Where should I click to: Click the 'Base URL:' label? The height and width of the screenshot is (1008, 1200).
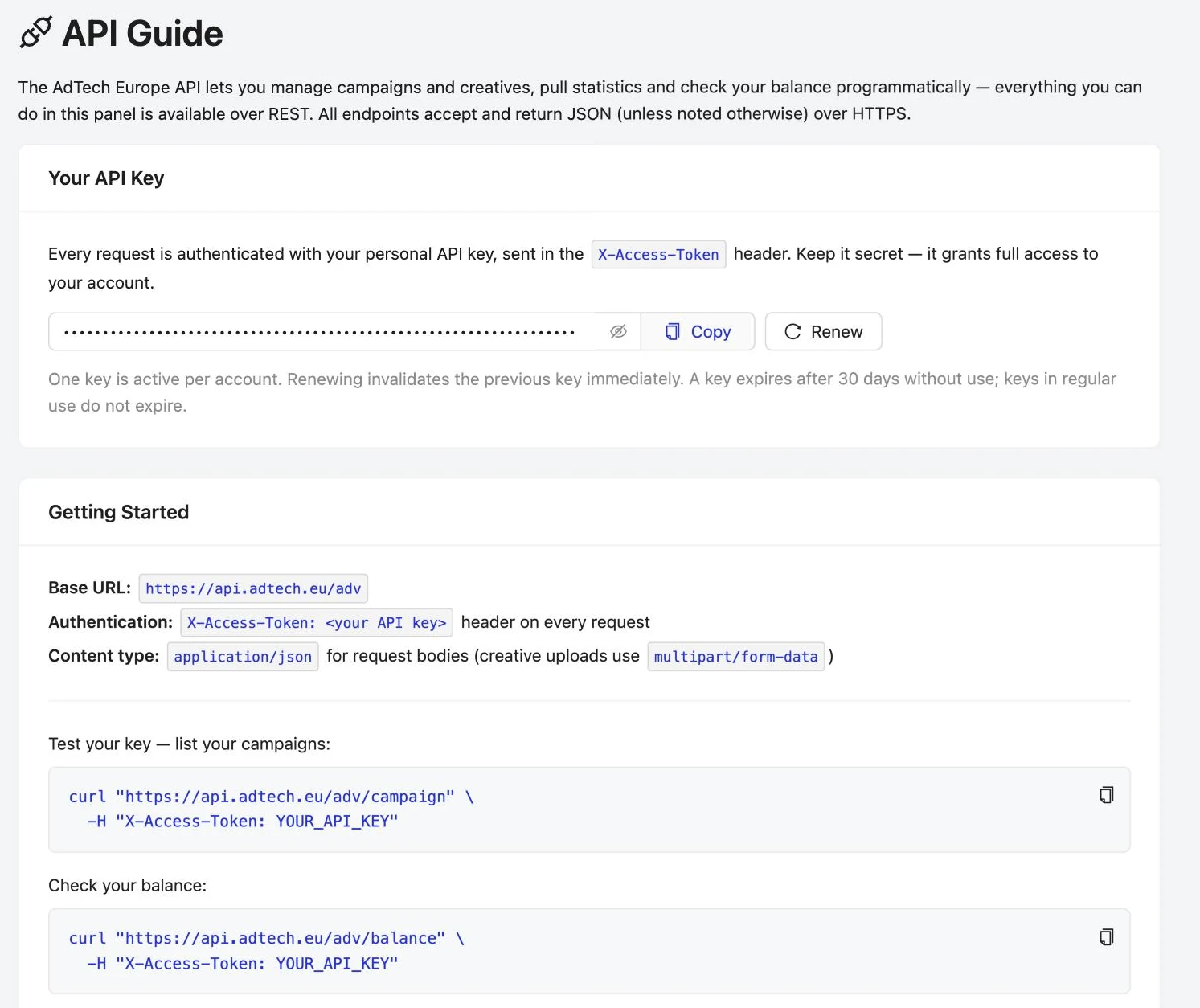coord(89,588)
